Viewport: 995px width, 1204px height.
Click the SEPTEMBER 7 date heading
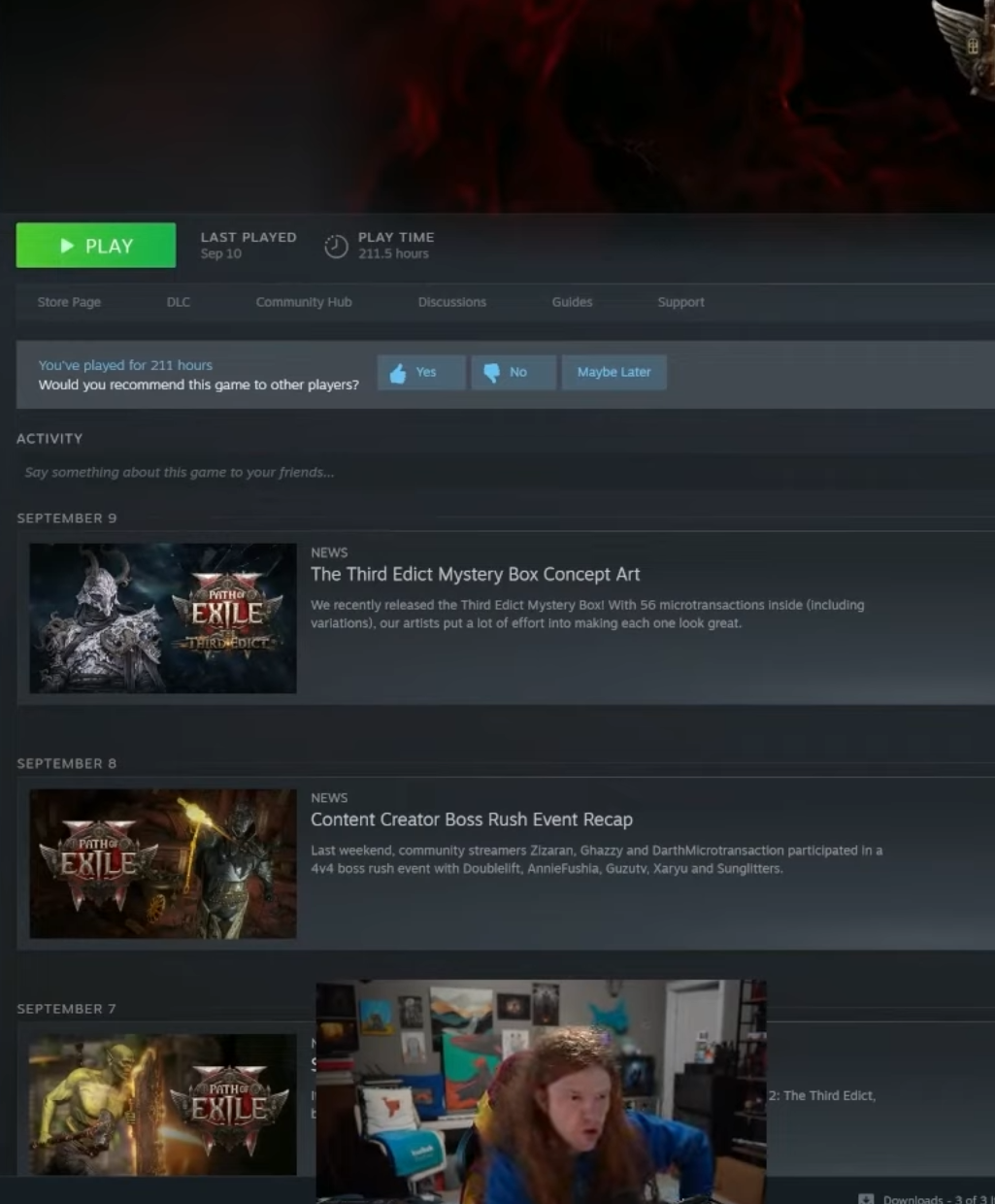point(67,1009)
